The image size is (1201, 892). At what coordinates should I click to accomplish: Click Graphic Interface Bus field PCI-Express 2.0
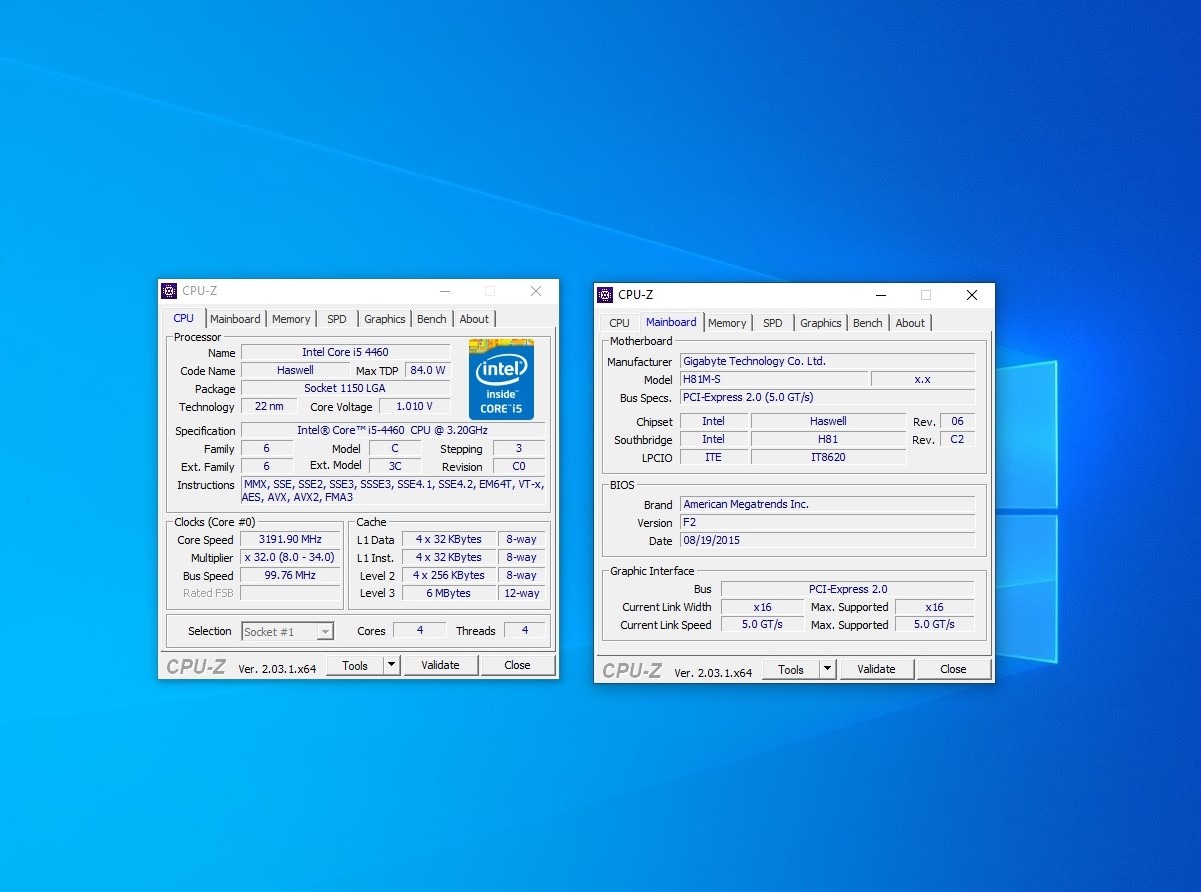848,589
